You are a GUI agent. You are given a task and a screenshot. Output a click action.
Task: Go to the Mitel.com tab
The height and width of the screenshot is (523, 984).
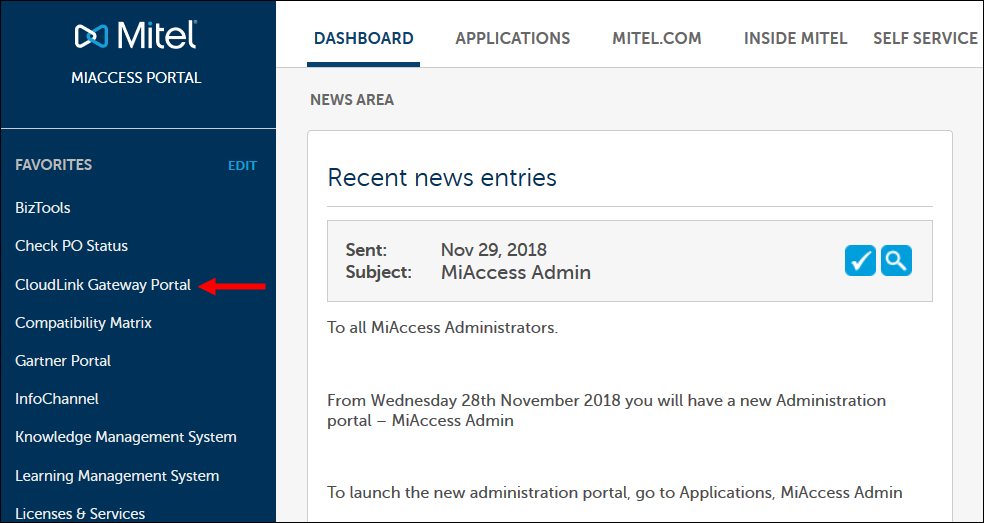tap(657, 39)
